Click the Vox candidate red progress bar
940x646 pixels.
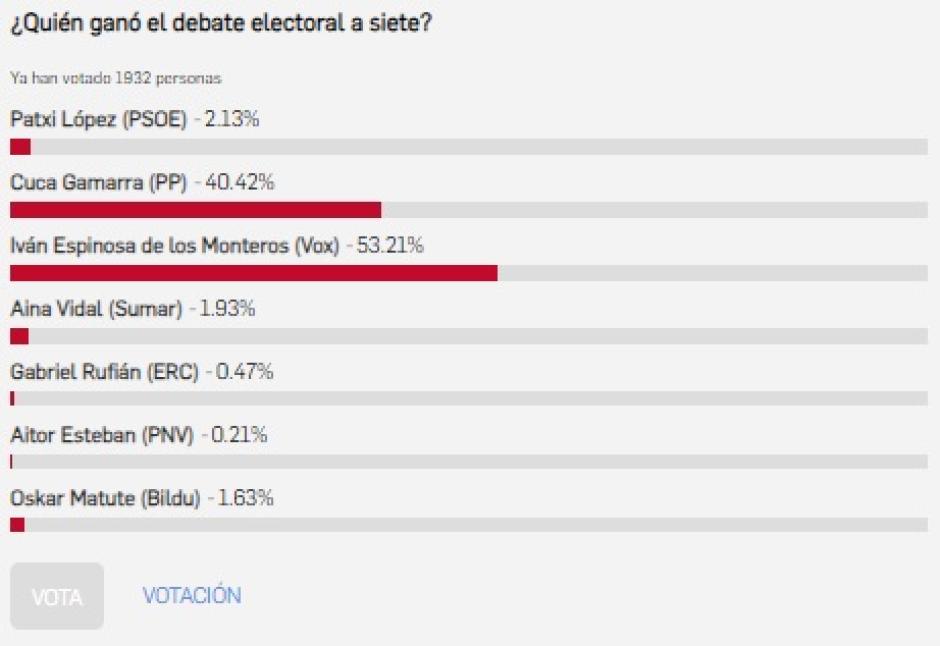[x=254, y=273]
